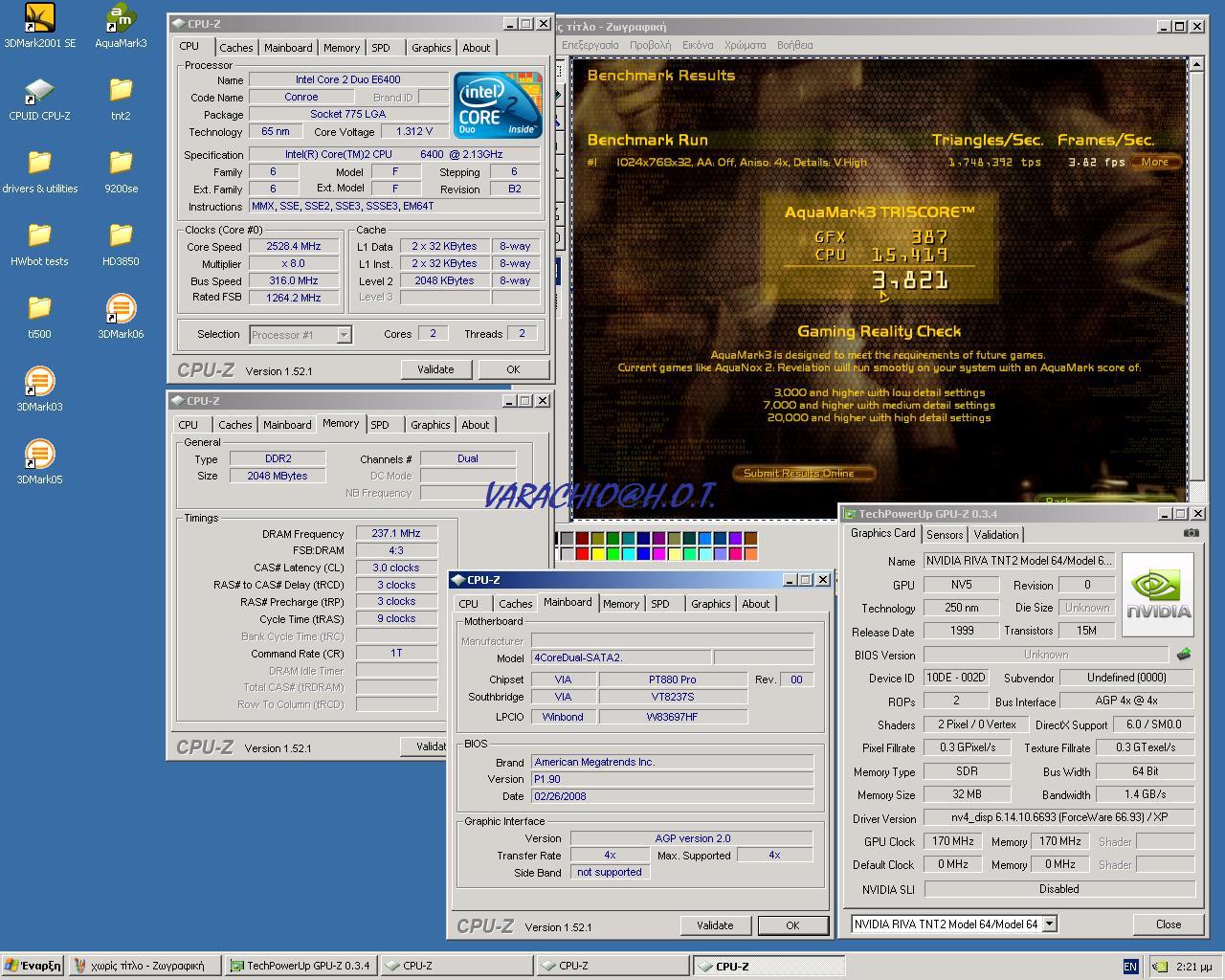Open the 3DMark2001 SE desktop shortcut

(39, 25)
